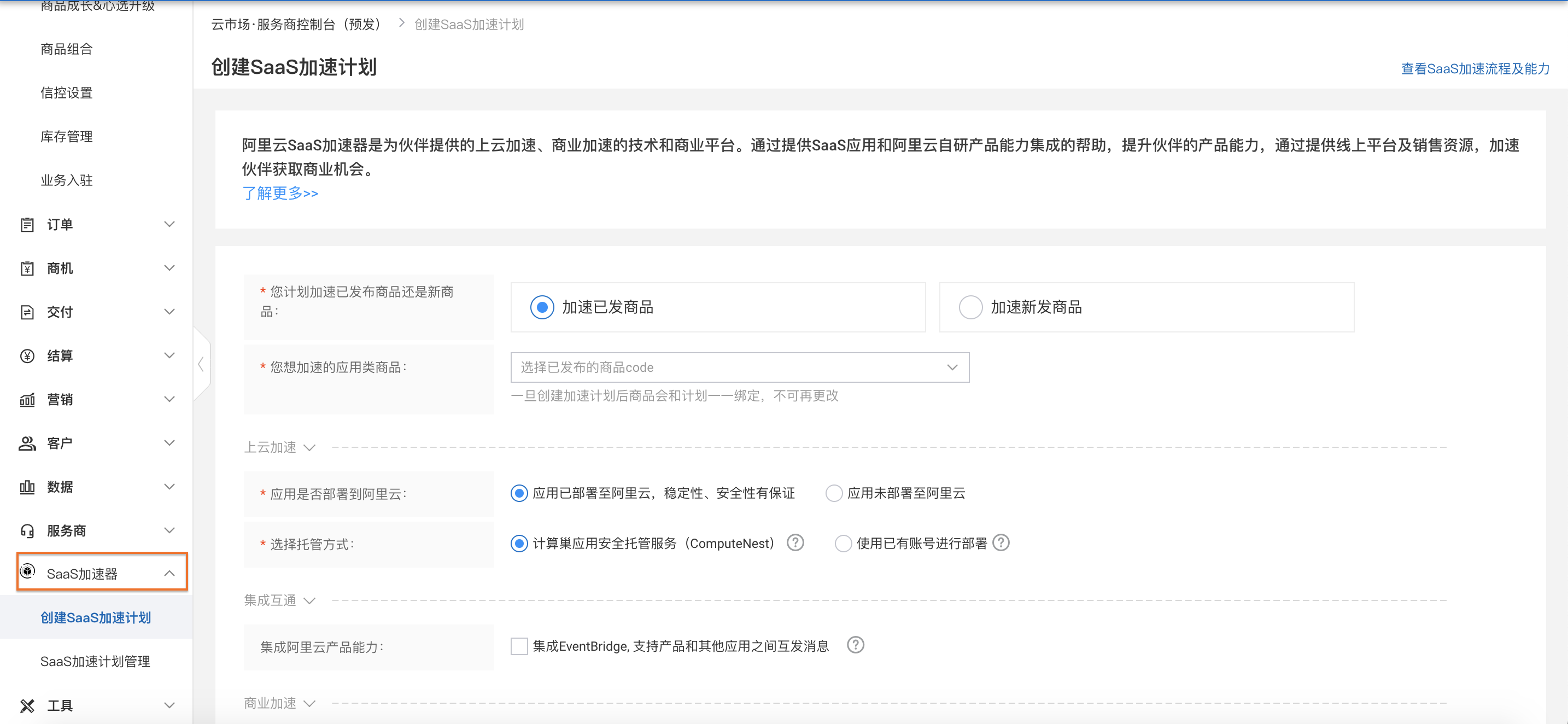Click the SaaS加速器 icon in sidebar
Screen dimensions: 1568x724
tap(27, 572)
